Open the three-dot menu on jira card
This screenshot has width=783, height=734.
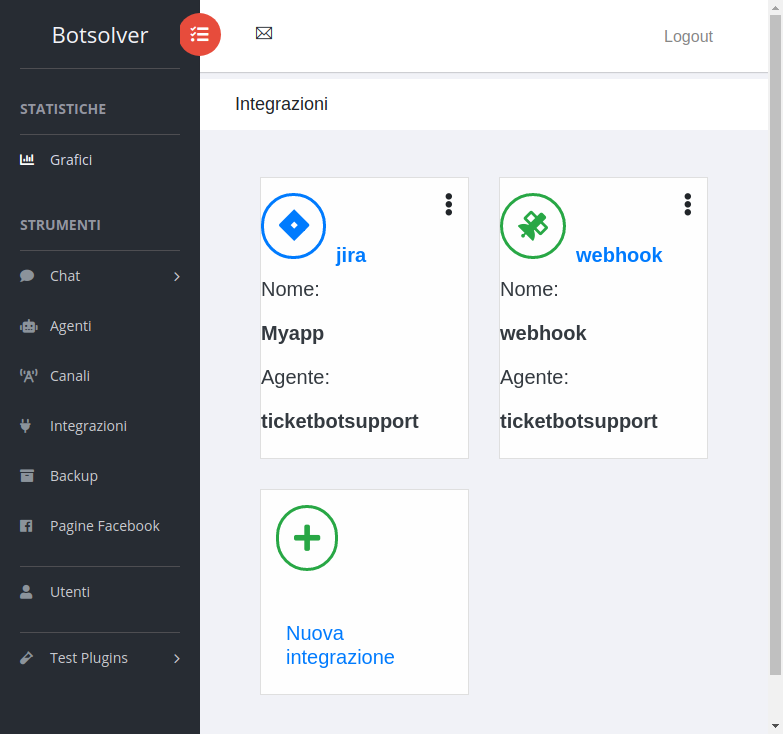click(x=449, y=205)
